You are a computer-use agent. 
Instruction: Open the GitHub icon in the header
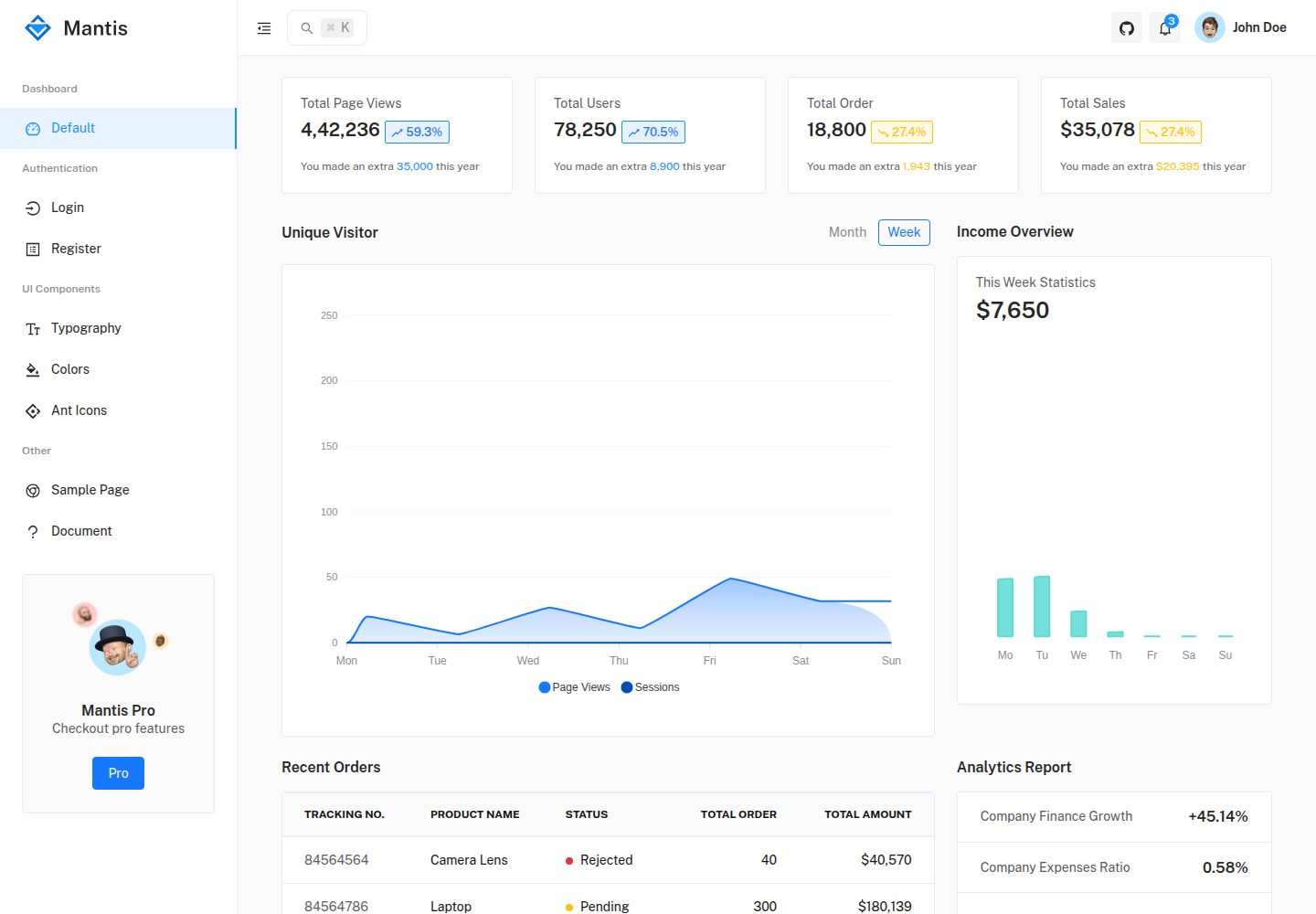coord(1127,28)
